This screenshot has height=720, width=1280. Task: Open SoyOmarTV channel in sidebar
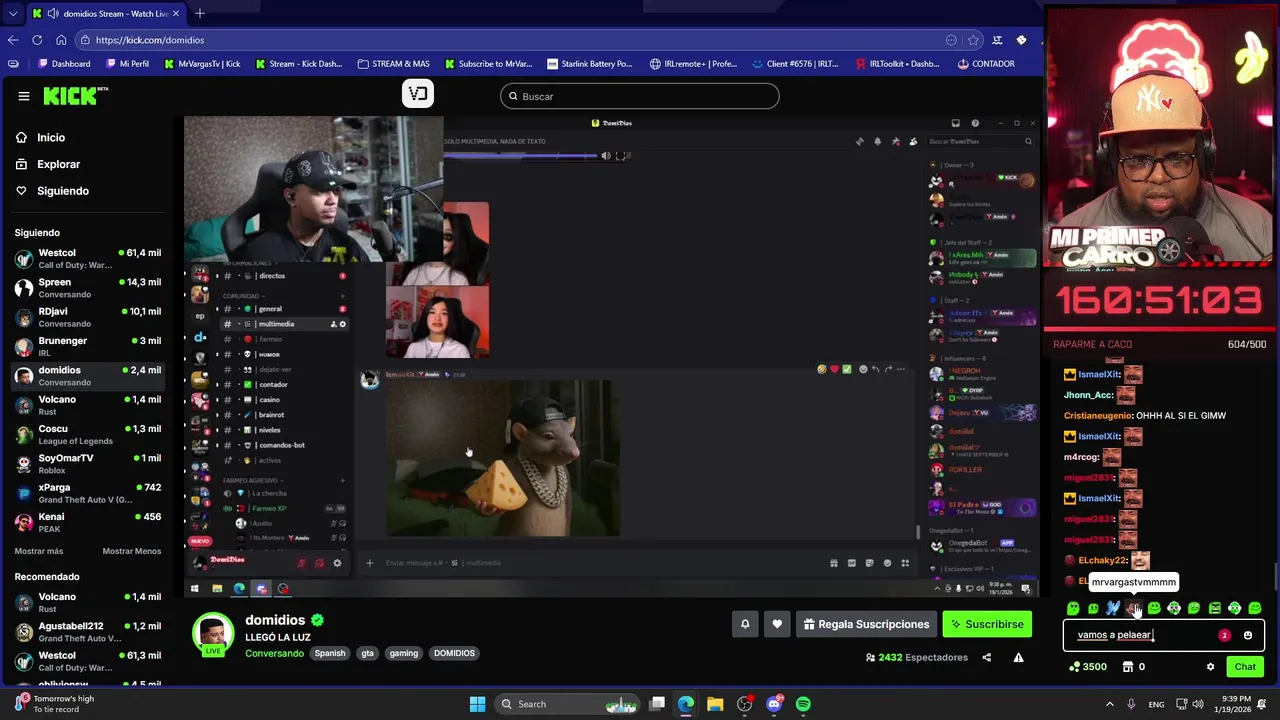[x=88, y=464]
